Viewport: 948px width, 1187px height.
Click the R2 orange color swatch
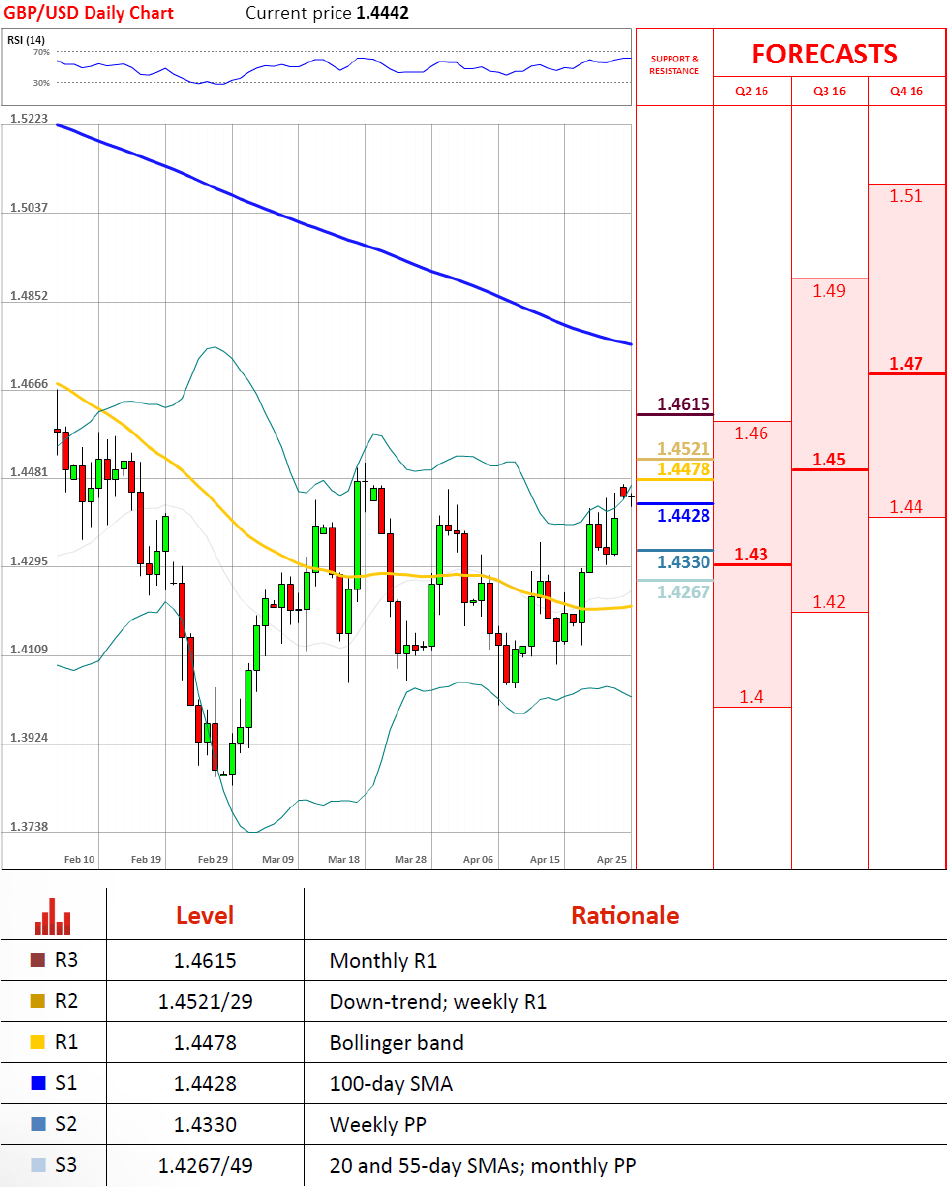(38, 1001)
